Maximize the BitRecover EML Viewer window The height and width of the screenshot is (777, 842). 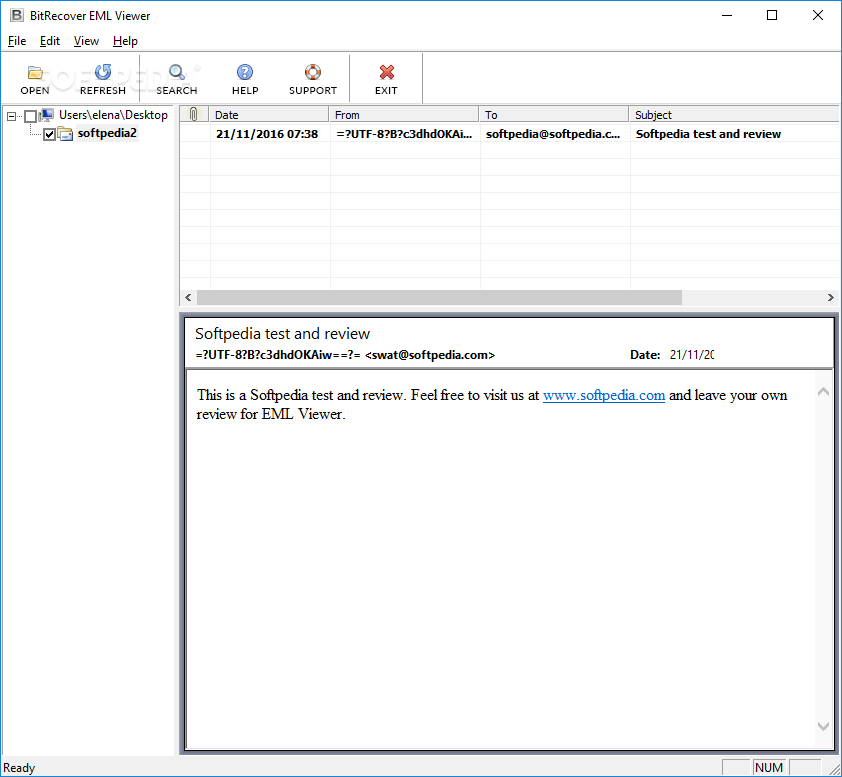click(772, 15)
